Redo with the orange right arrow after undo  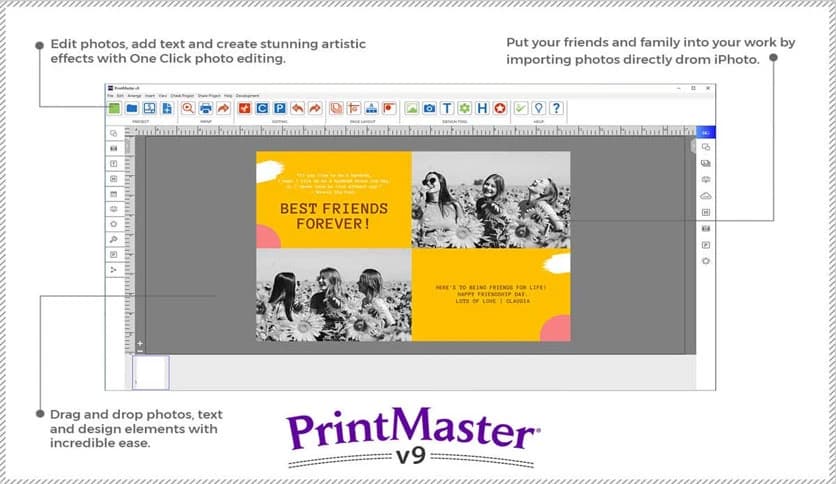pyautogui.click(x=315, y=108)
